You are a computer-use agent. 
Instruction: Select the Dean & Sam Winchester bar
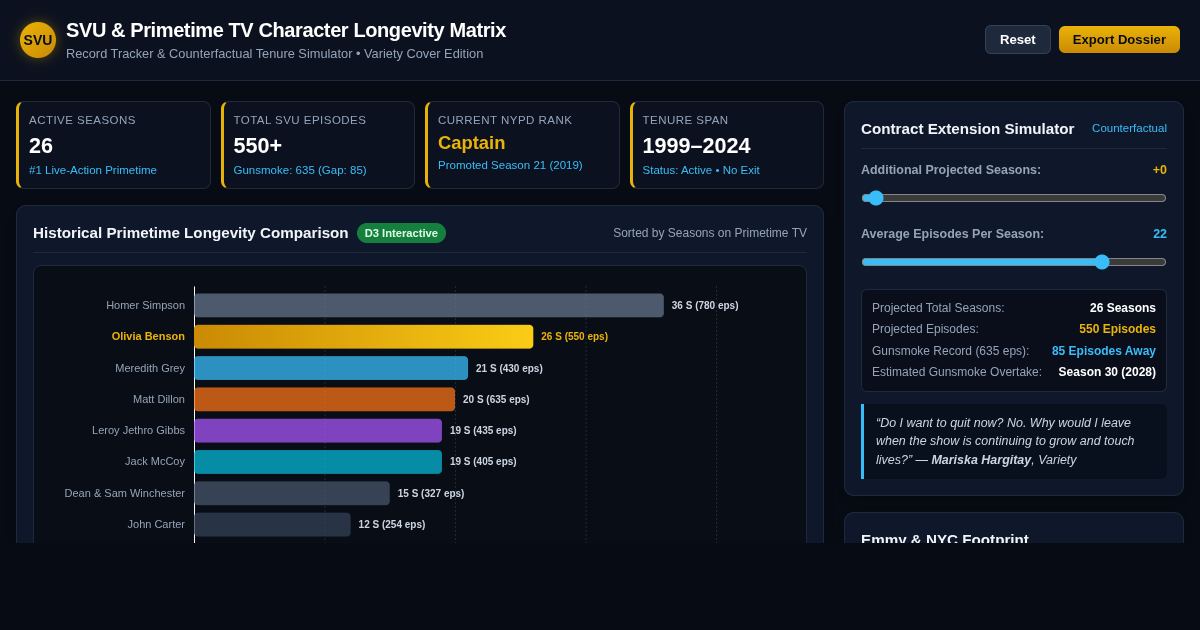292,493
